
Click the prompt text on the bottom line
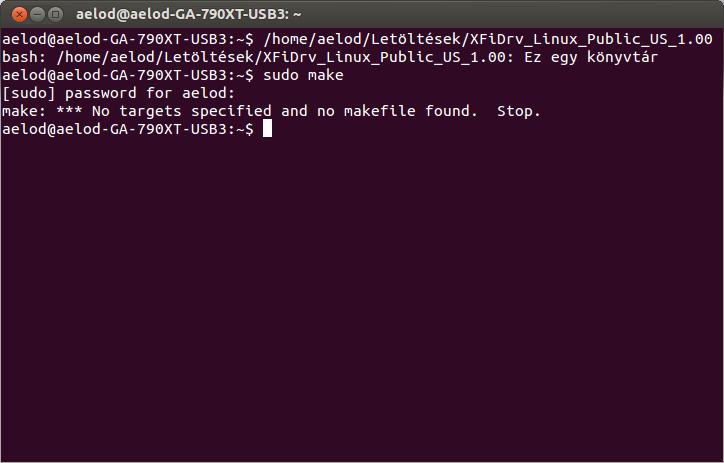tap(128, 129)
